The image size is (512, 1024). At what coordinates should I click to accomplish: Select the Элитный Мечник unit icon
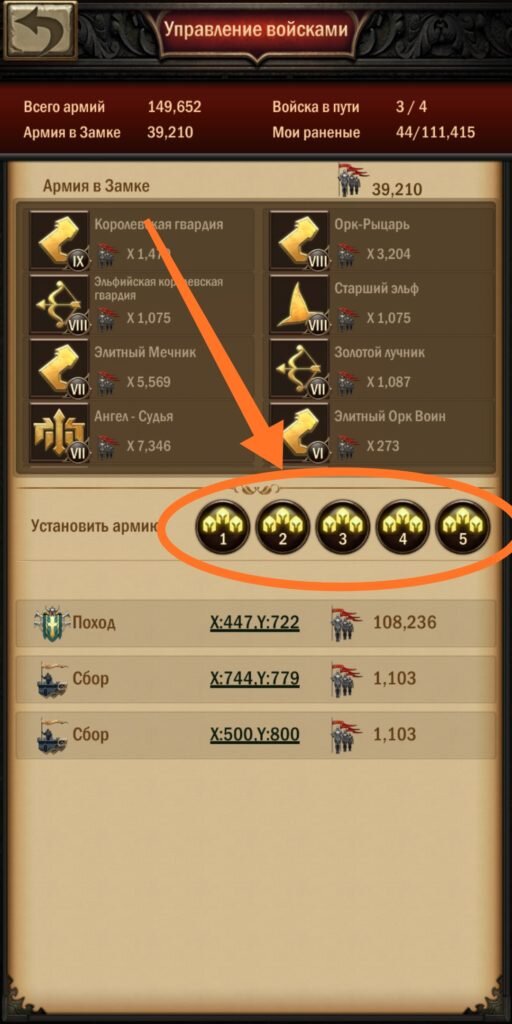[x=59, y=368]
